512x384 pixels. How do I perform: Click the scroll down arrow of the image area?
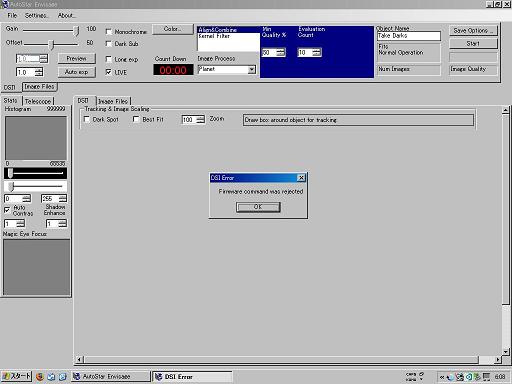(x=506, y=352)
